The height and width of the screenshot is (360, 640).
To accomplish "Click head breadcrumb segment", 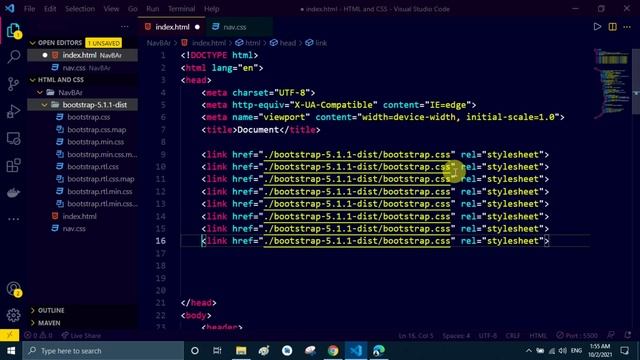I will 282,43.
